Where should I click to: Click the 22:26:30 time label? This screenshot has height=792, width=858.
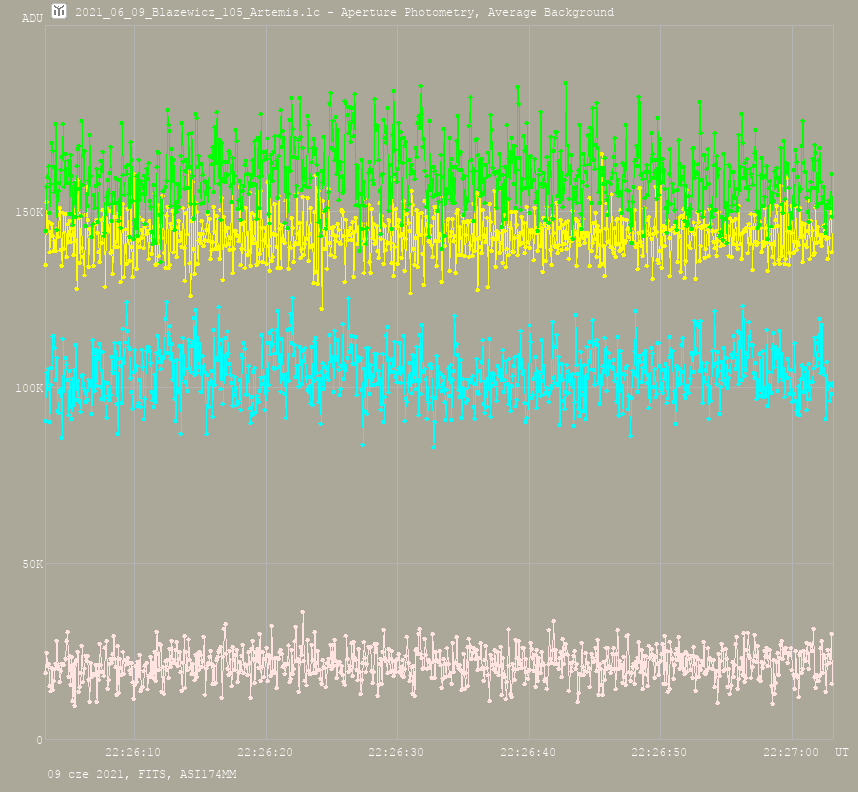pyautogui.click(x=396, y=752)
